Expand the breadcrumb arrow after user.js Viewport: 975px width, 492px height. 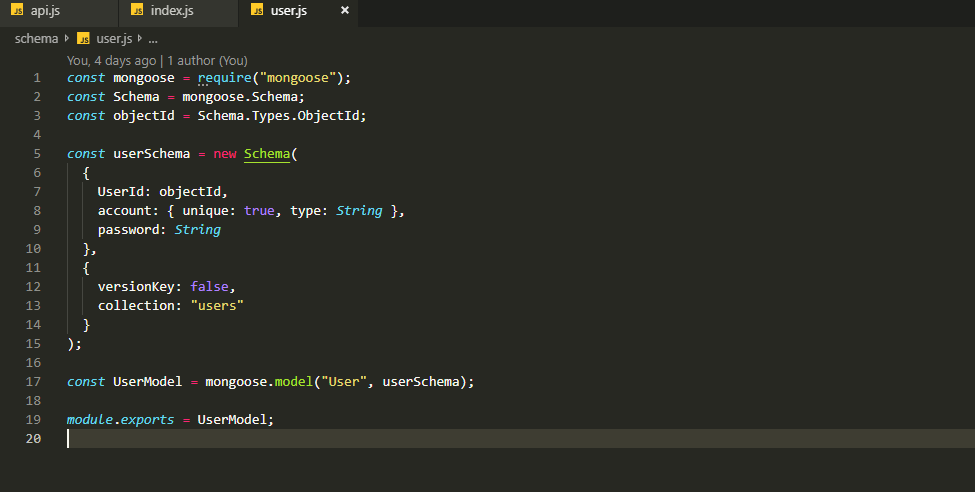click(140, 39)
